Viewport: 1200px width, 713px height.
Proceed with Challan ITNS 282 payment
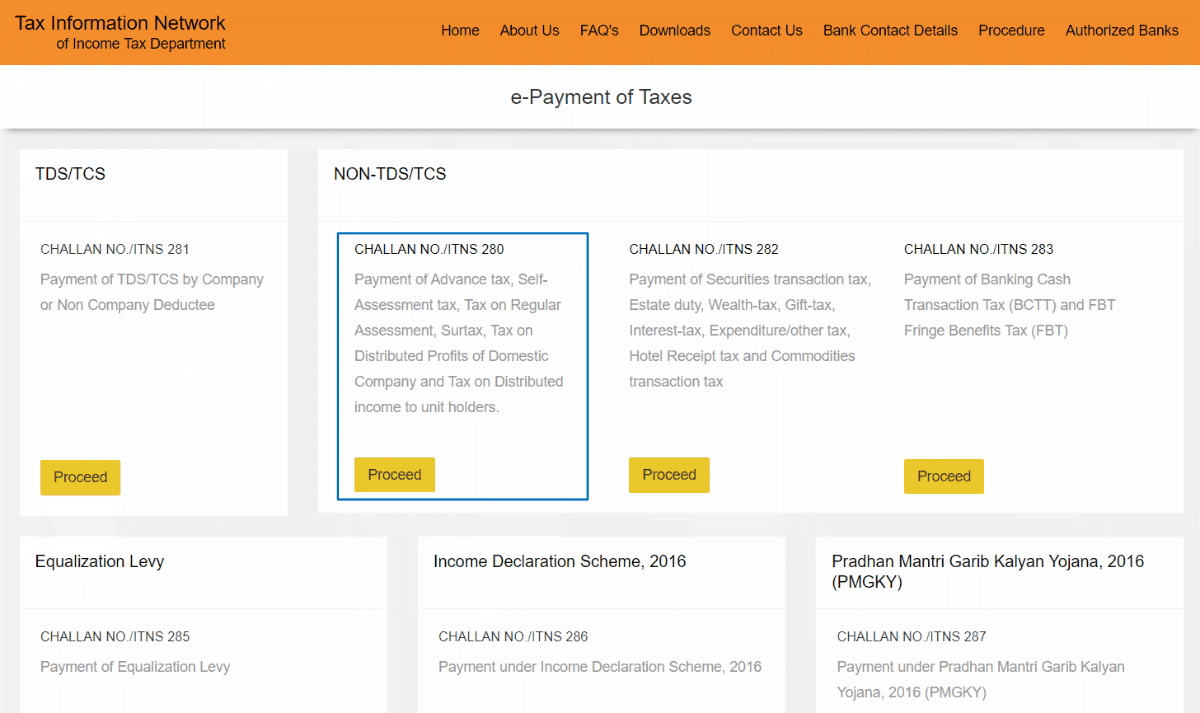tap(669, 474)
